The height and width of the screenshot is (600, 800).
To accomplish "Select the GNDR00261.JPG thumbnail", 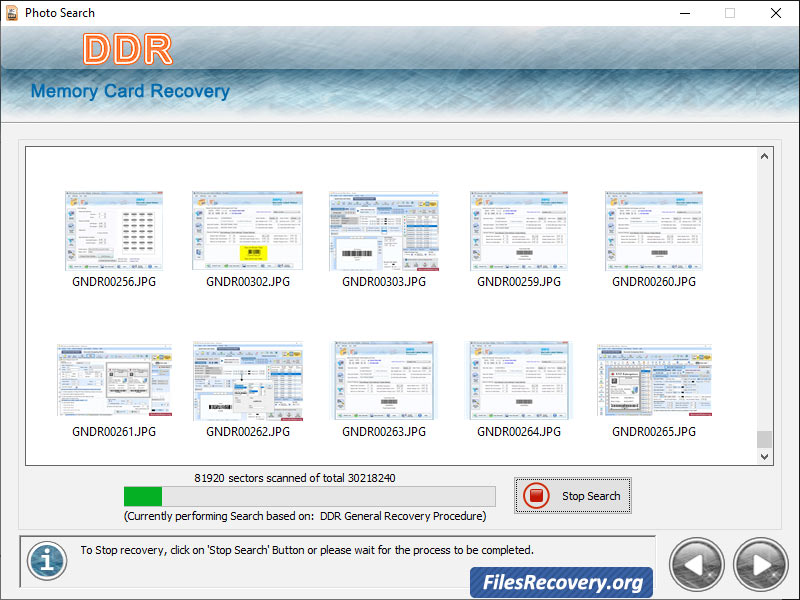I will [113, 383].
